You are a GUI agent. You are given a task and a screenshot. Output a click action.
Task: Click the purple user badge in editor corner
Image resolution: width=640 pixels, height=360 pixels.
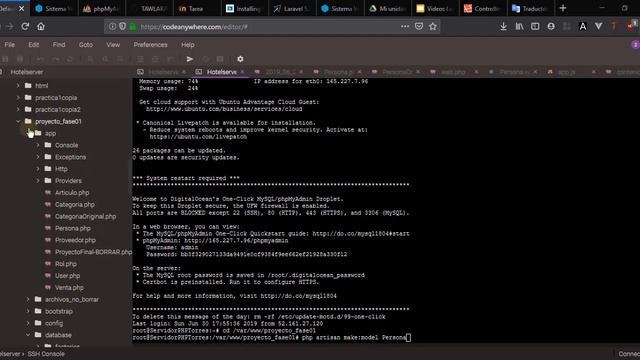[x=635, y=44]
